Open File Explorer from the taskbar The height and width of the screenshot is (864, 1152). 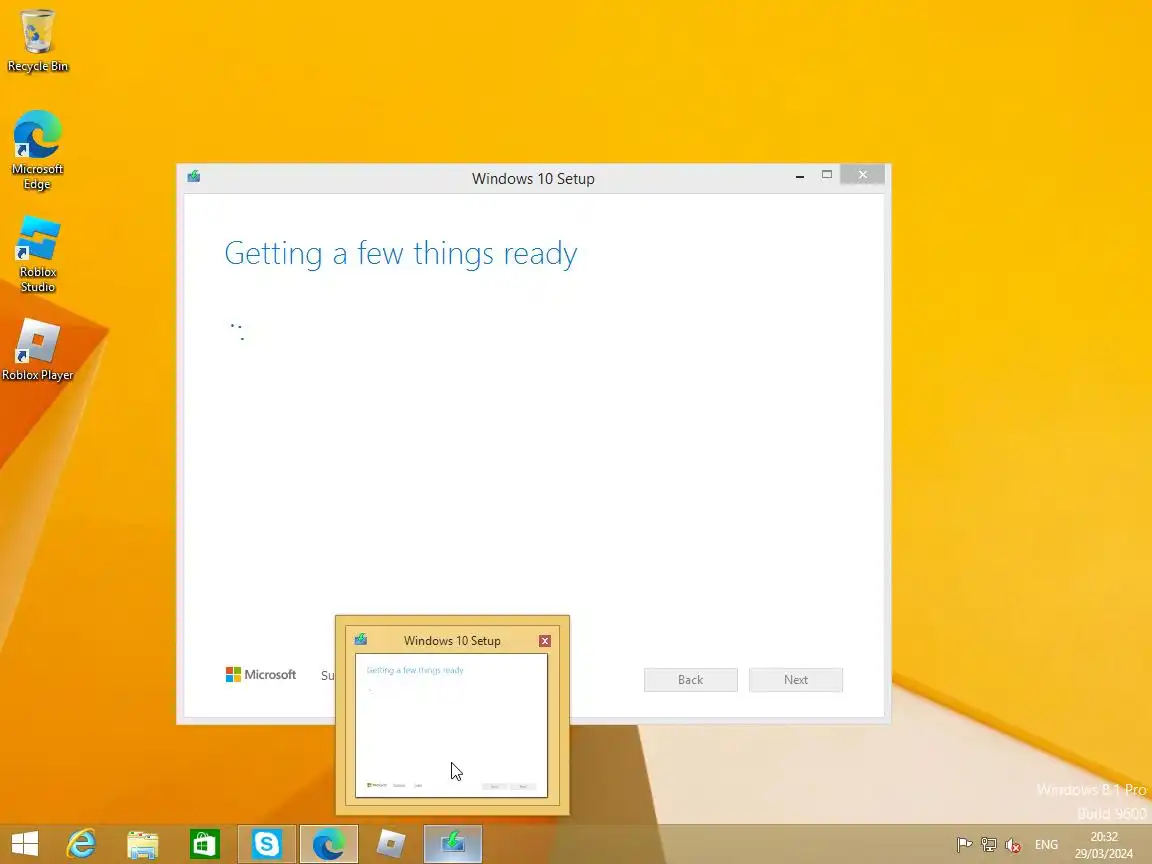click(x=143, y=843)
